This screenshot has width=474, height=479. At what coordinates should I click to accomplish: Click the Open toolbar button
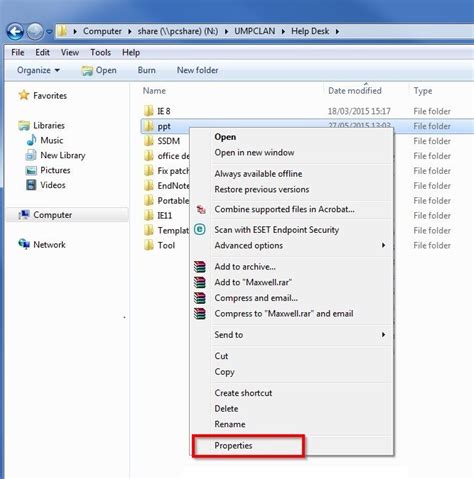coord(99,70)
